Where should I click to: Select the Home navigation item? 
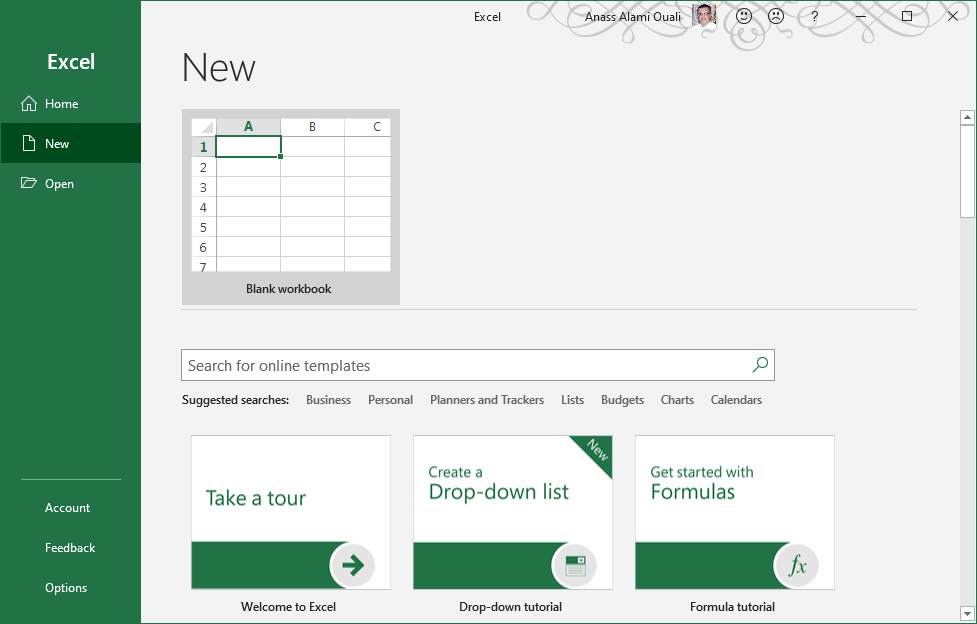(x=59, y=103)
